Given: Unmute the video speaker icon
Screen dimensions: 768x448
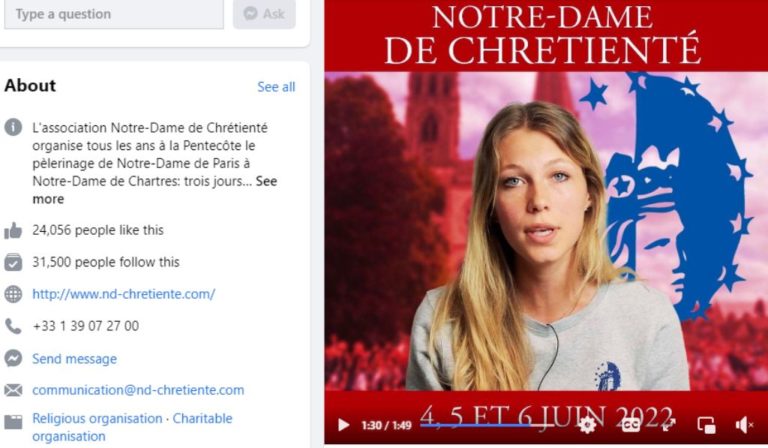Looking at the screenshot, I should (x=744, y=424).
